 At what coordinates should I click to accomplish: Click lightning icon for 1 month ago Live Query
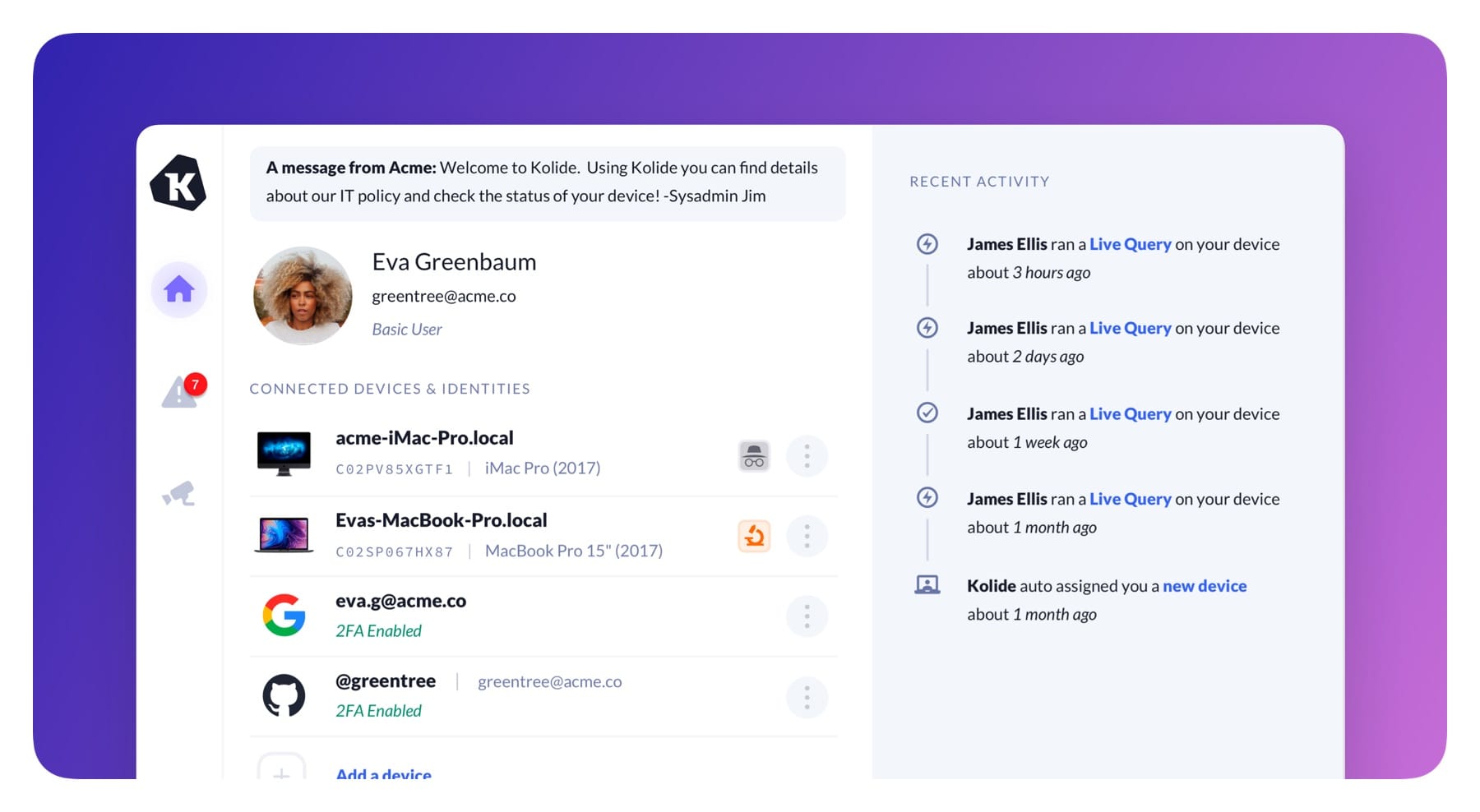tap(927, 497)
